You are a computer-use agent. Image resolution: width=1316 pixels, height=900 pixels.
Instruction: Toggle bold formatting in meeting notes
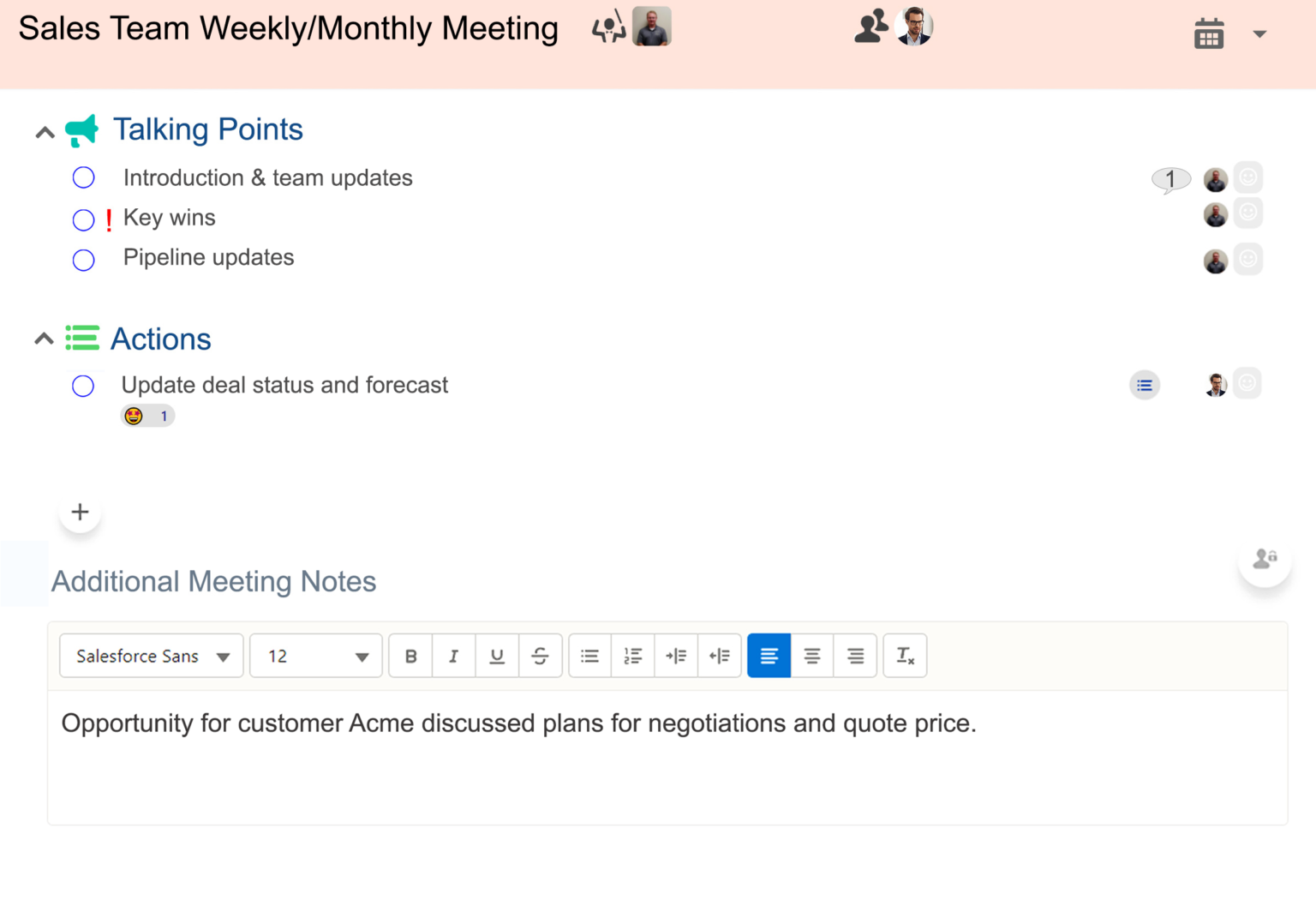point(410,656)
